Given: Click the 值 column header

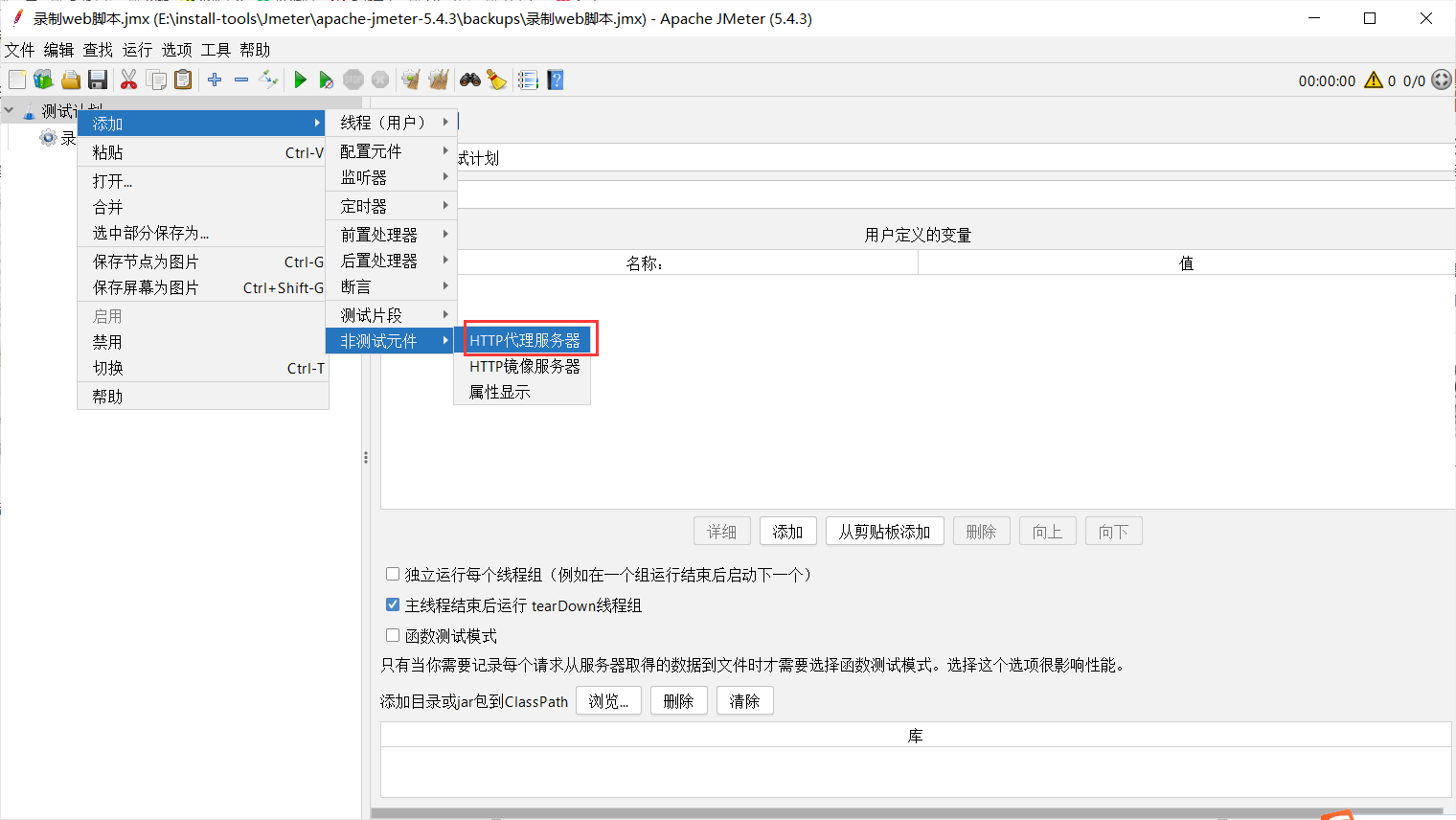Looking at the screenshot, I should pos(1186,263).
